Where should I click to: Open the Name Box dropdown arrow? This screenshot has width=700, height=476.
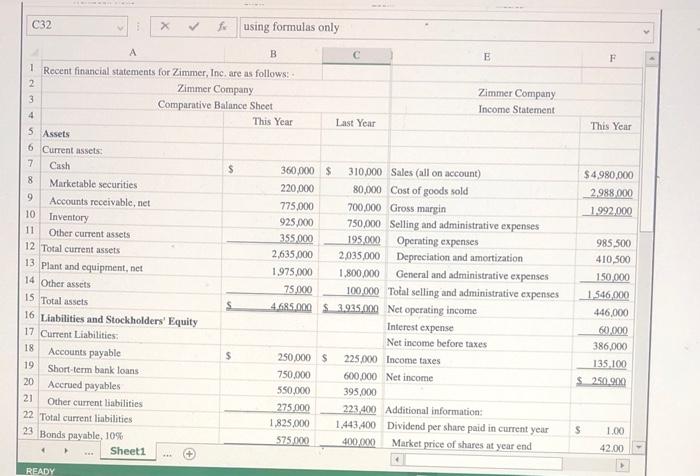120,28
